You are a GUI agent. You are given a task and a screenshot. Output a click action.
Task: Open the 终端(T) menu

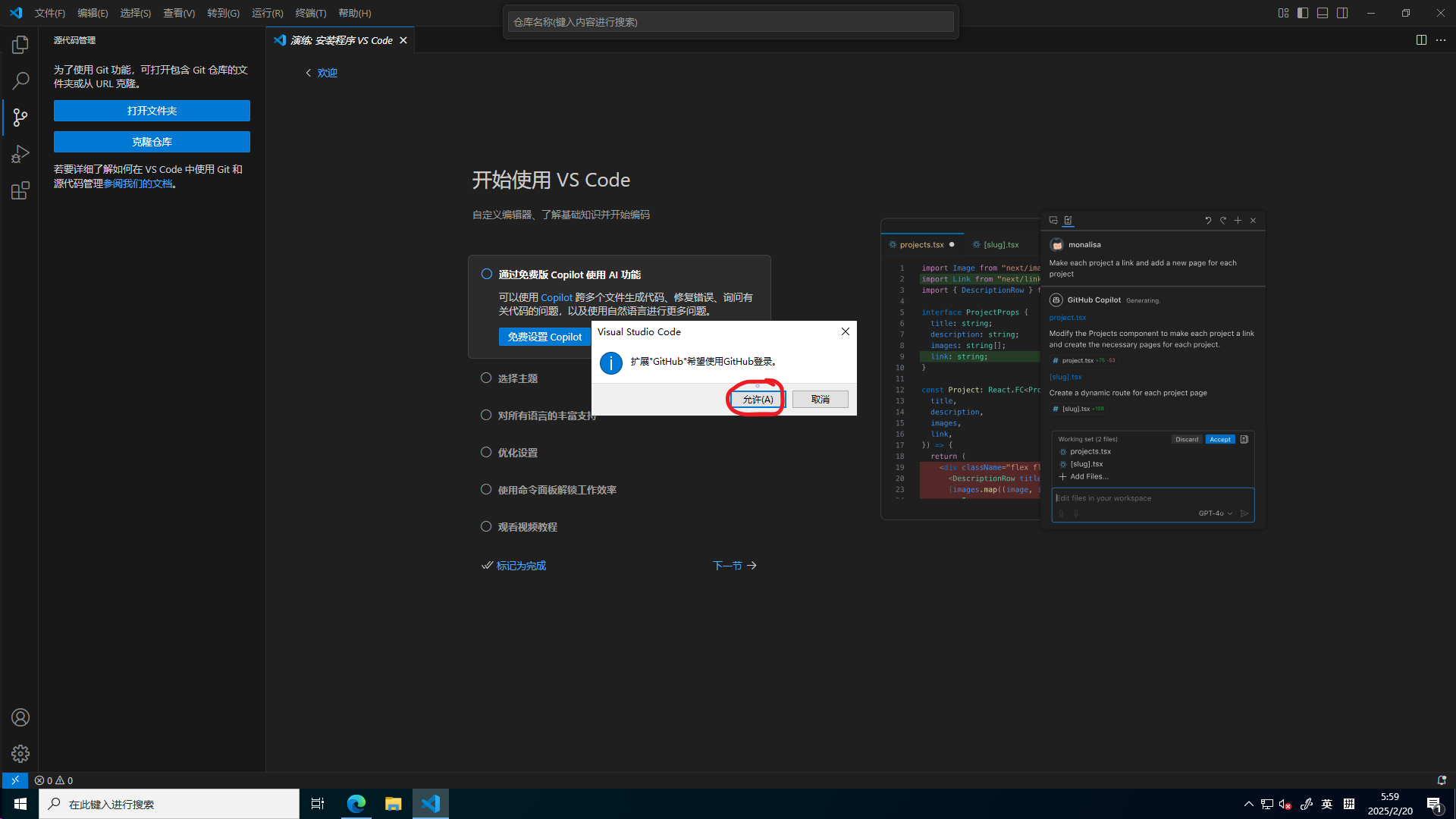310,13
